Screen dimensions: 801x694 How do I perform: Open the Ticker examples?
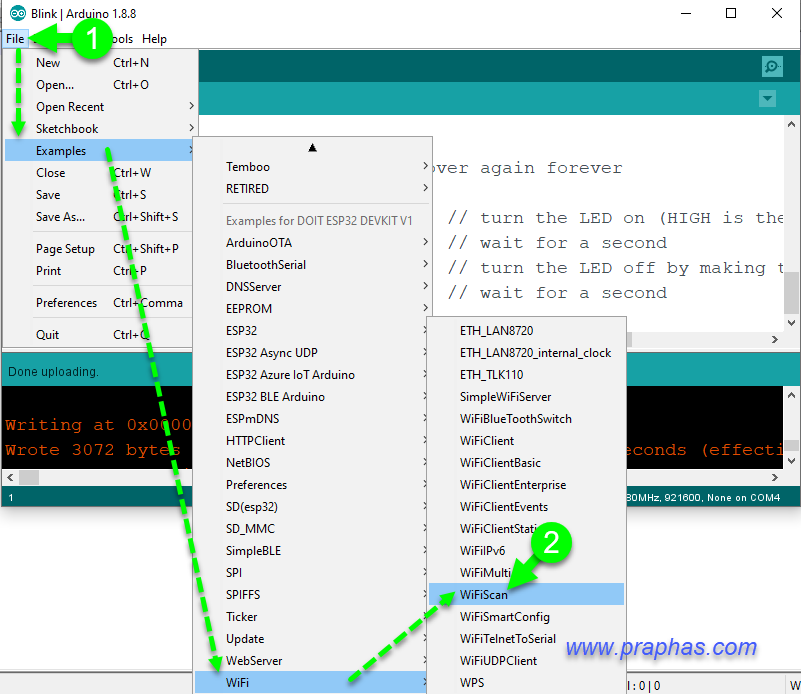pos(311,616)
